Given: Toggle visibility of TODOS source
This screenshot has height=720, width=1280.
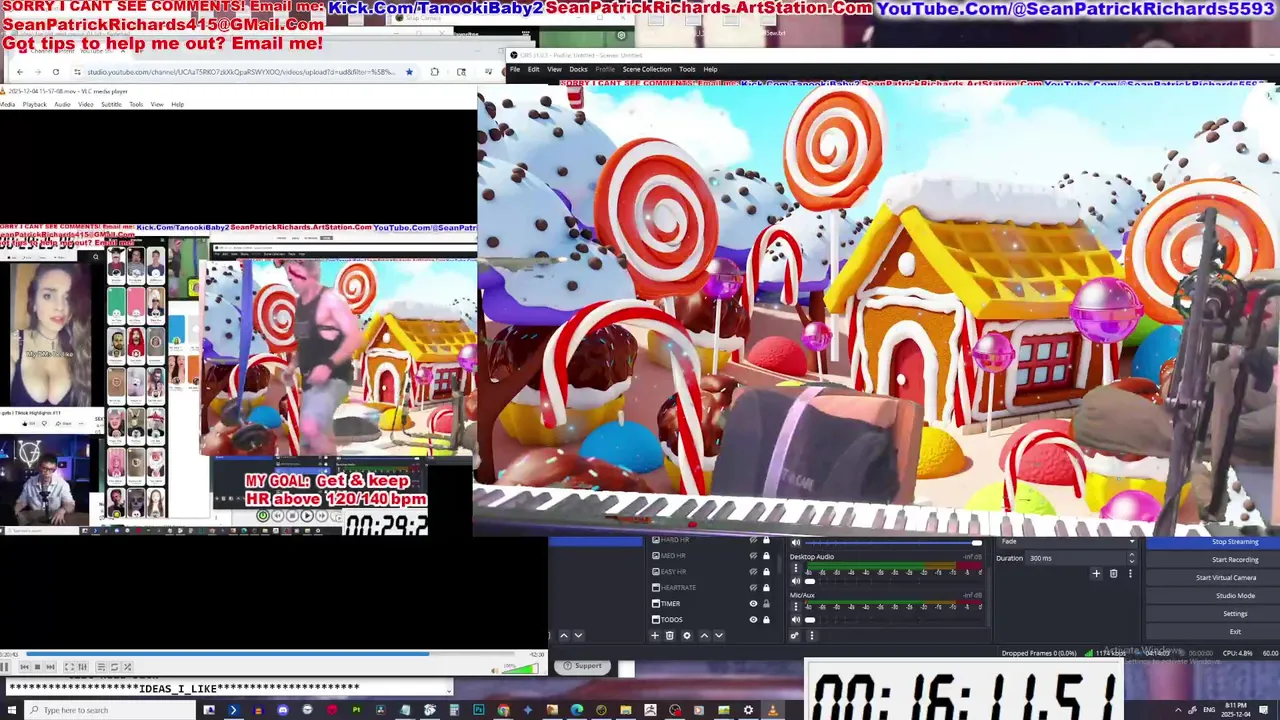Looking at the screenshot, I should [x=753, y=619].
